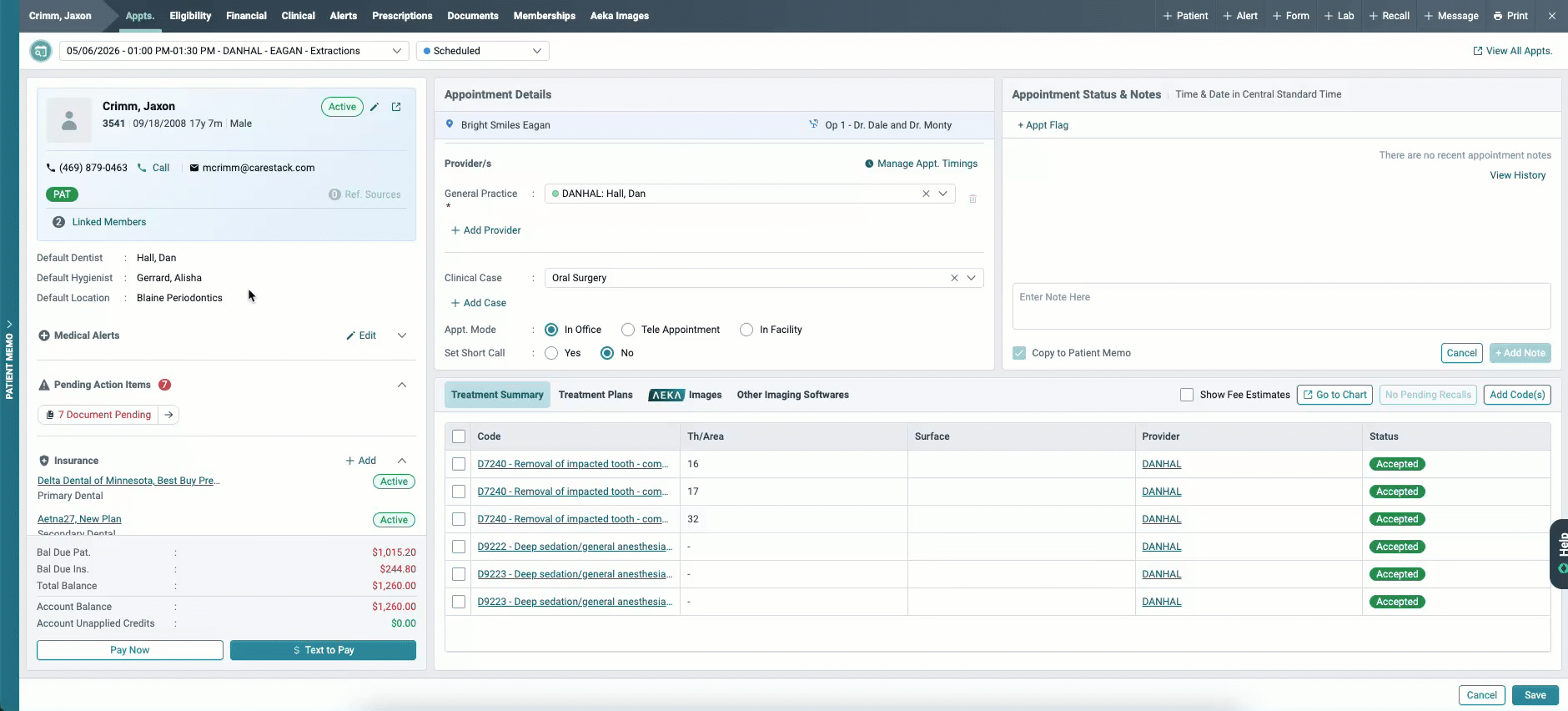The image size is (1568, 711).
Task: Open View All Appts. link
Action: tap(1512, 51)
